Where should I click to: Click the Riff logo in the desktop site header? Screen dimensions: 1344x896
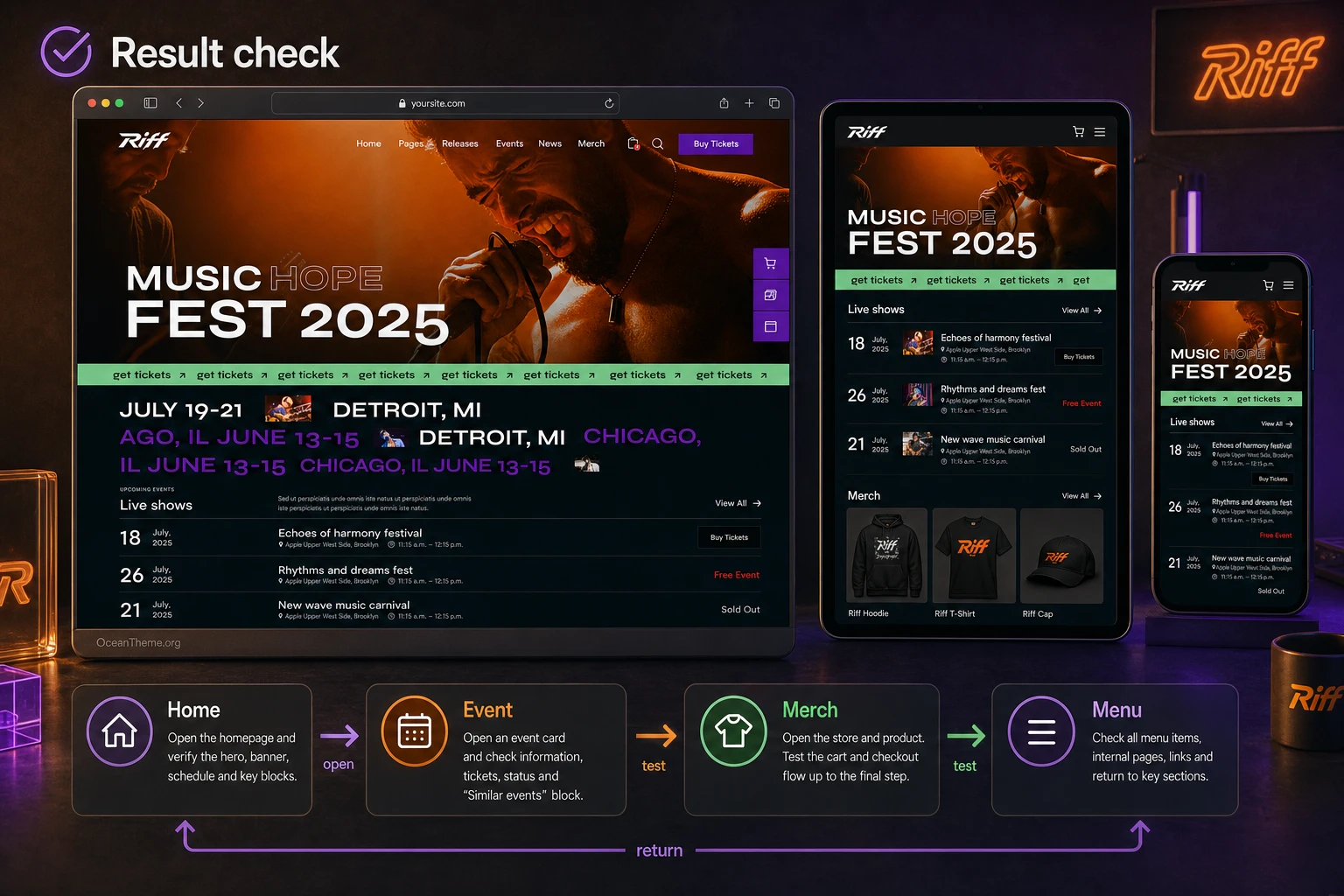144,140
